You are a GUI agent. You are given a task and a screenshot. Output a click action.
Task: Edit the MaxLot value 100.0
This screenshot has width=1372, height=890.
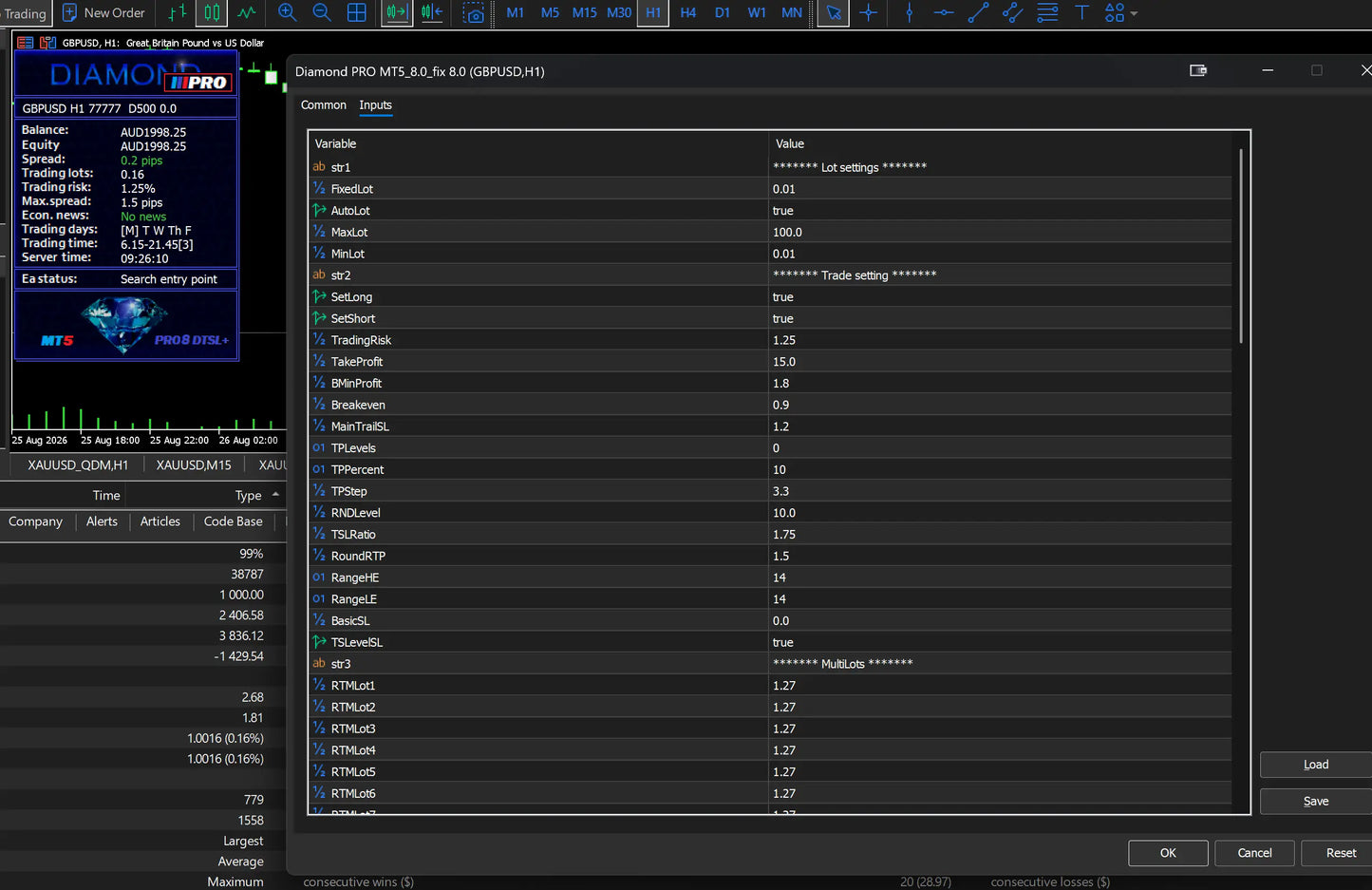coord(1000,233)
